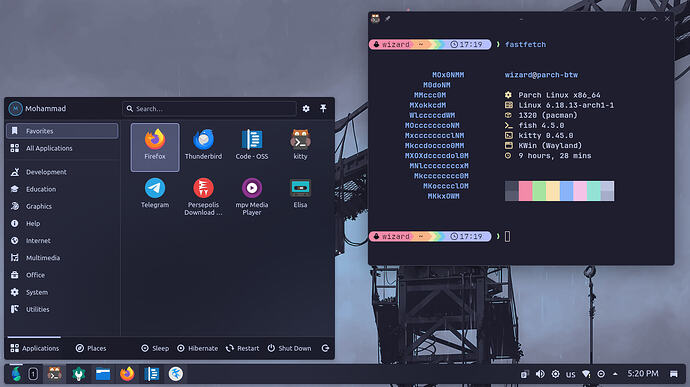Show All Applications category
Screen dimensions: 690x387
(x=62, y=148)
